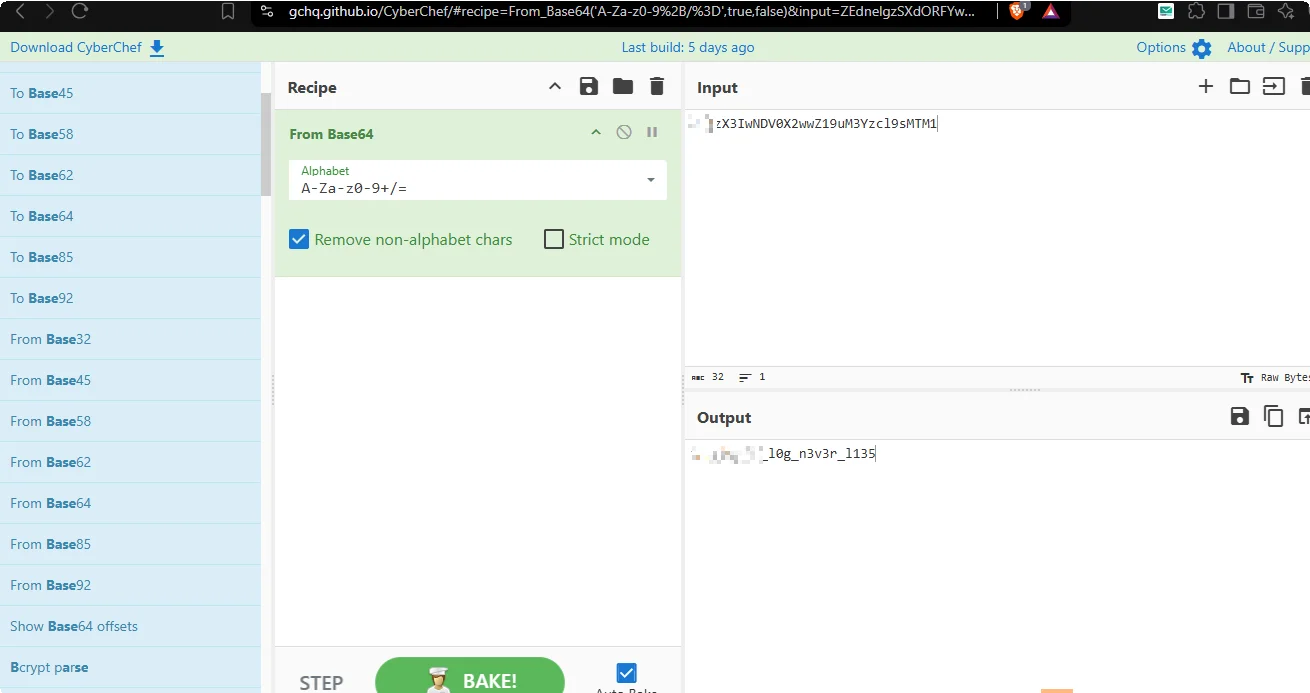Open Options gear icon
Image resolution: width=1310 pixels, height=693 pixels.
click(1202, 48)
